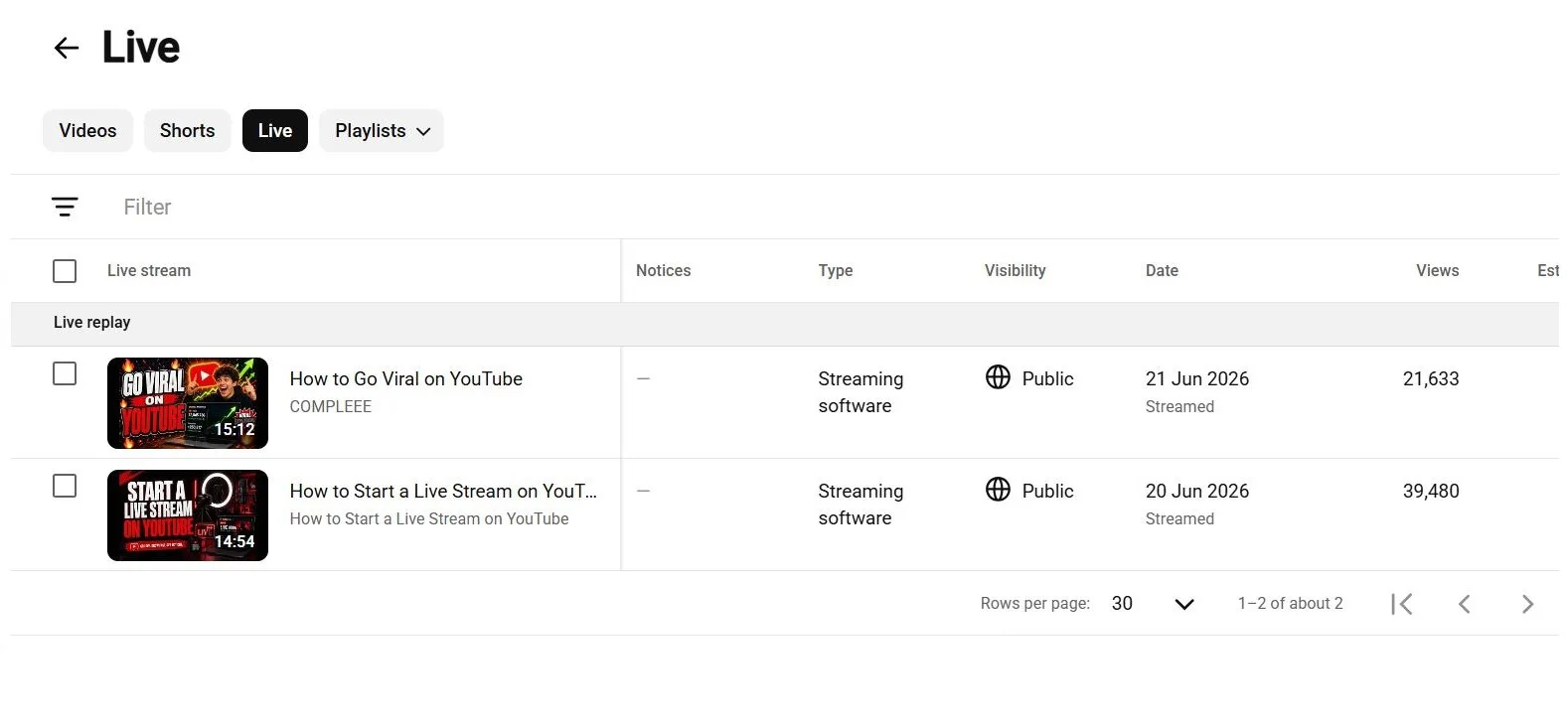Click the 39,480 views value
This screenshot has height=727, width=1568.
(x=1431, y=491)
